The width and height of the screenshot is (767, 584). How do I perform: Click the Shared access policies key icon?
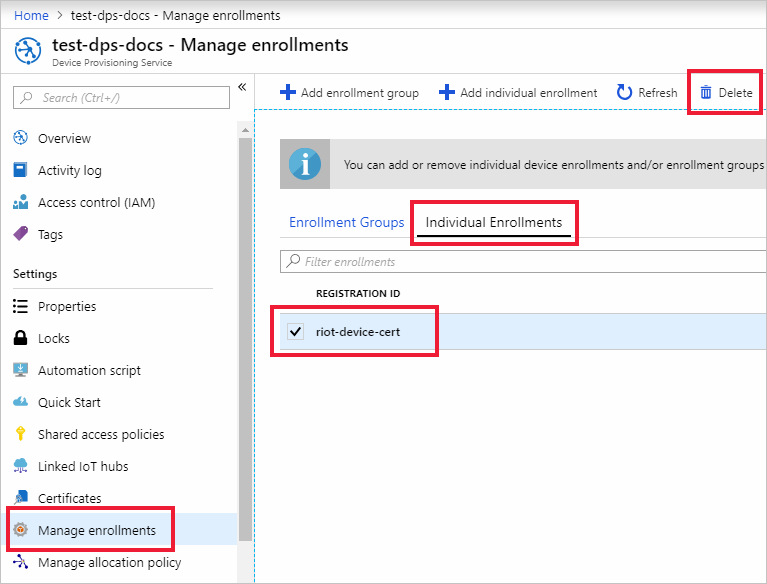[x=21, y=433]
